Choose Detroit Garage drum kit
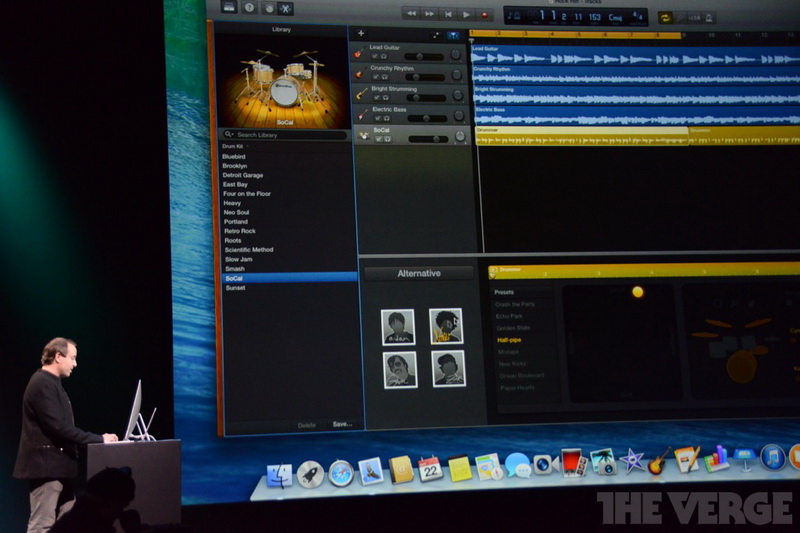 coord(243,175)
